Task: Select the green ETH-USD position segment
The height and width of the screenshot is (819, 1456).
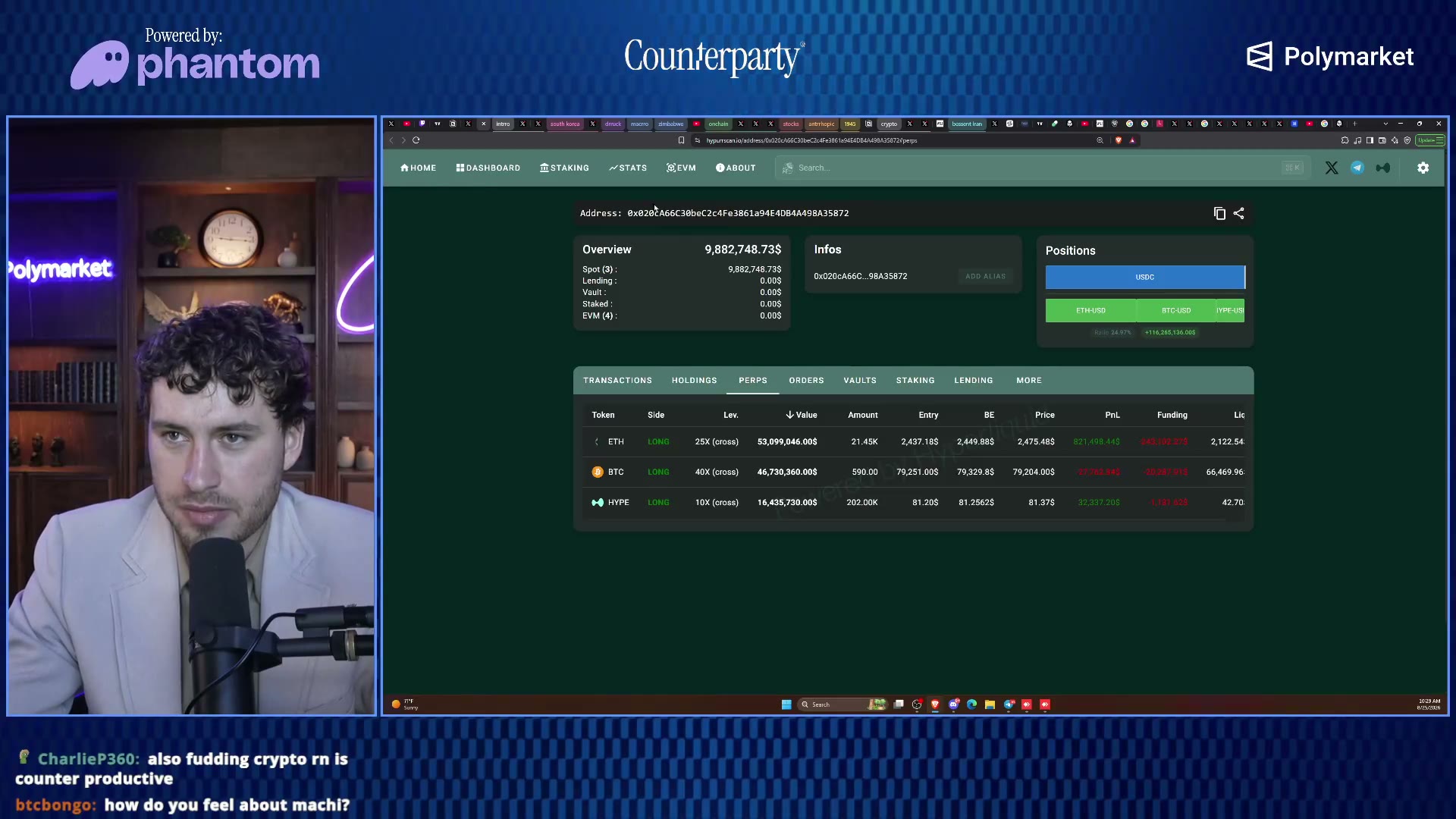Action: tap(1090, 311)
